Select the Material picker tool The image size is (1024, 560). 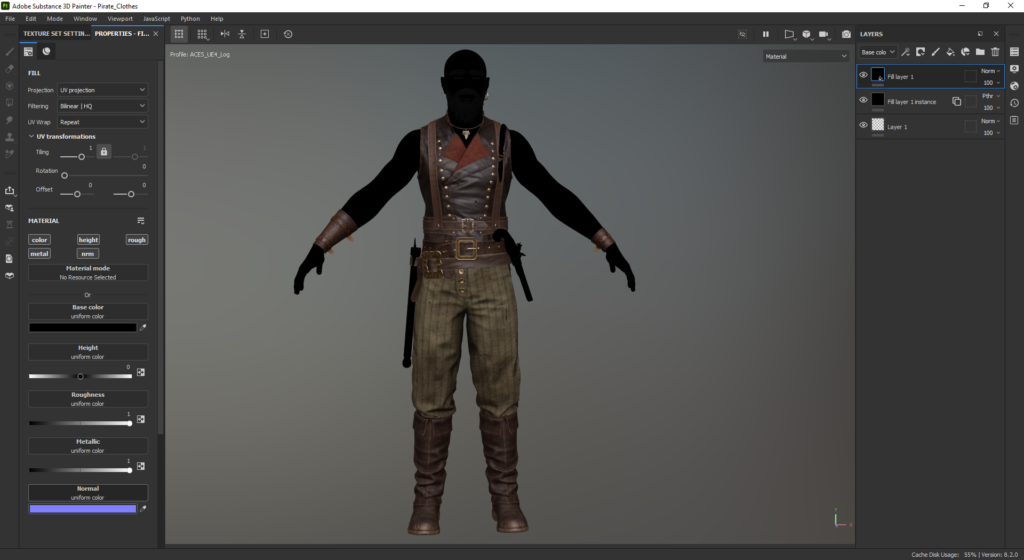[9, 154]
